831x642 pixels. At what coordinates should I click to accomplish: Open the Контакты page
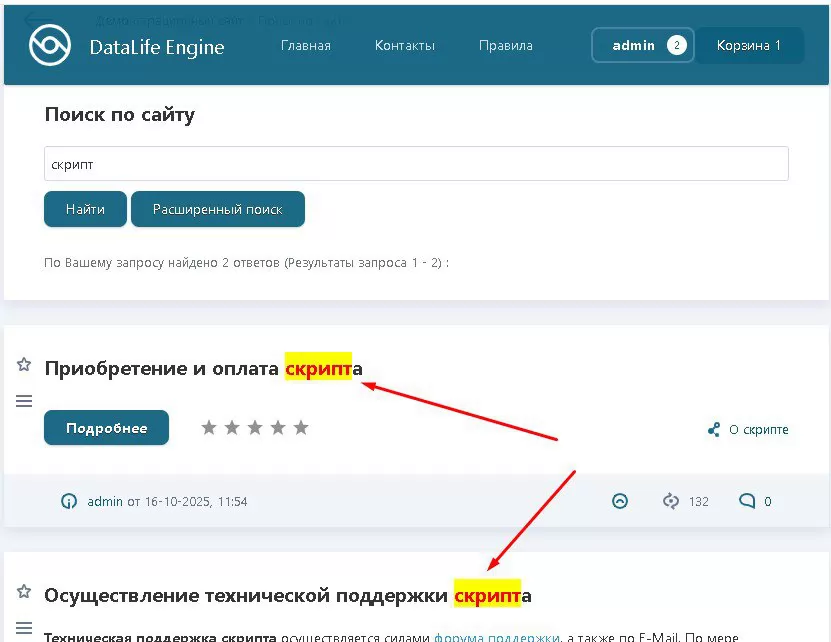(404, 46)
